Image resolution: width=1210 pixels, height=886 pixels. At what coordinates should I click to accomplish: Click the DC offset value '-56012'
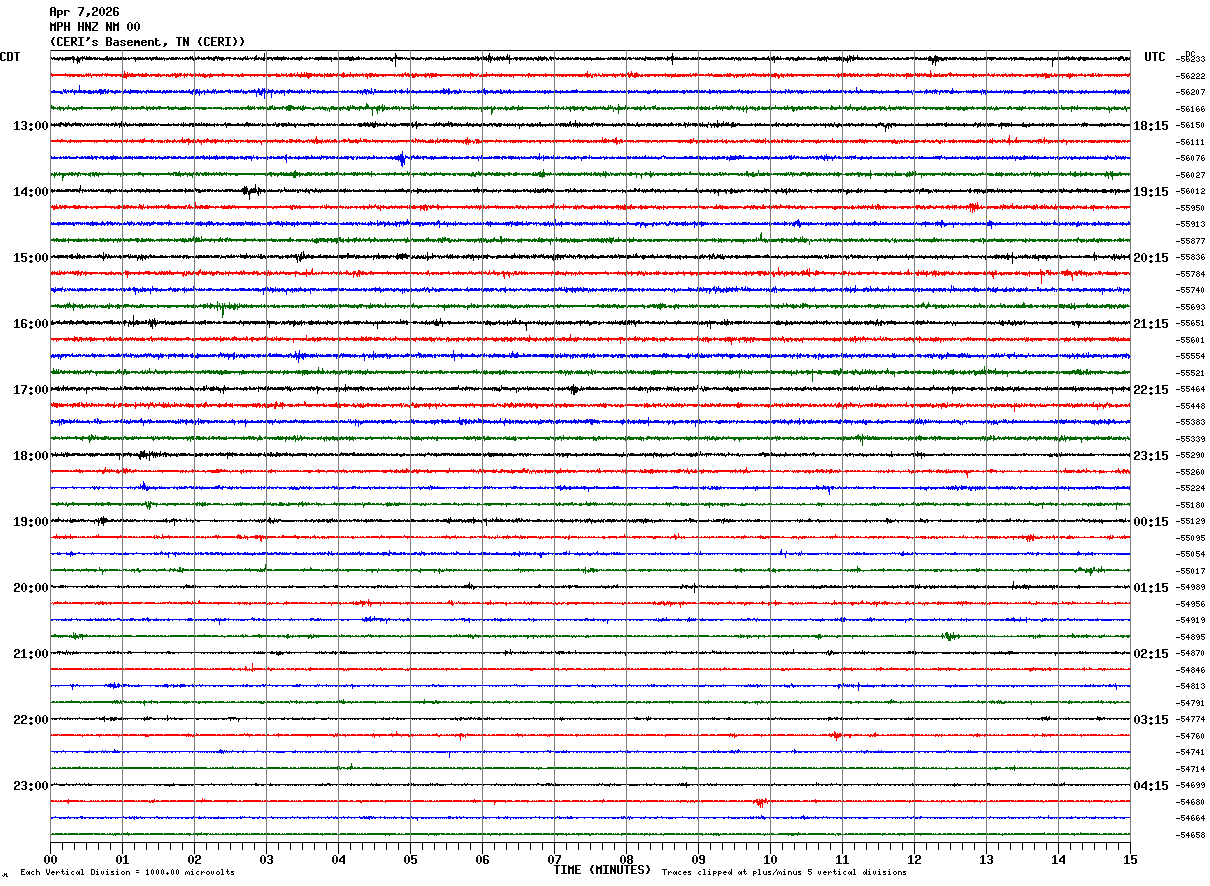pyautogui.click(x=1190, y=191)
